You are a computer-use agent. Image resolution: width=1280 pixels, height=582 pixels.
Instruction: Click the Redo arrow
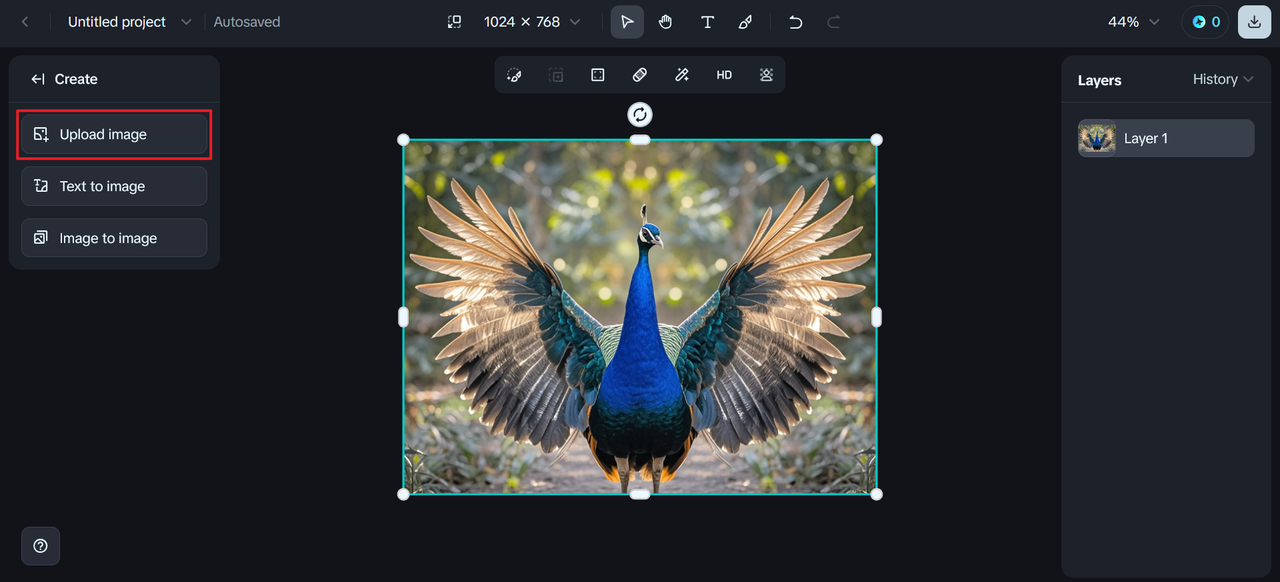click(x=833, y=22)
